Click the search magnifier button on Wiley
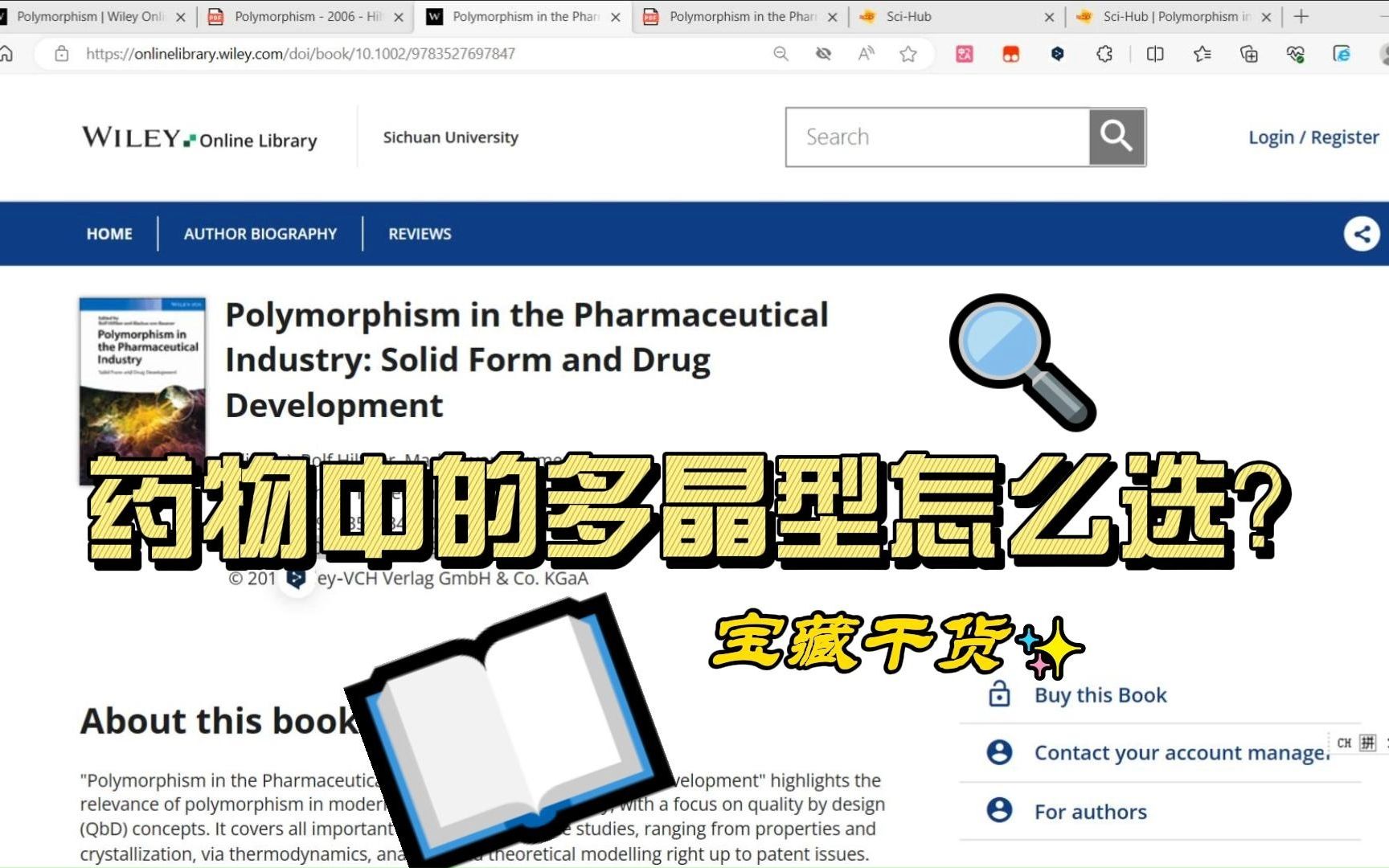This screenshot has height=868, width=1389. click(1117, 137)
